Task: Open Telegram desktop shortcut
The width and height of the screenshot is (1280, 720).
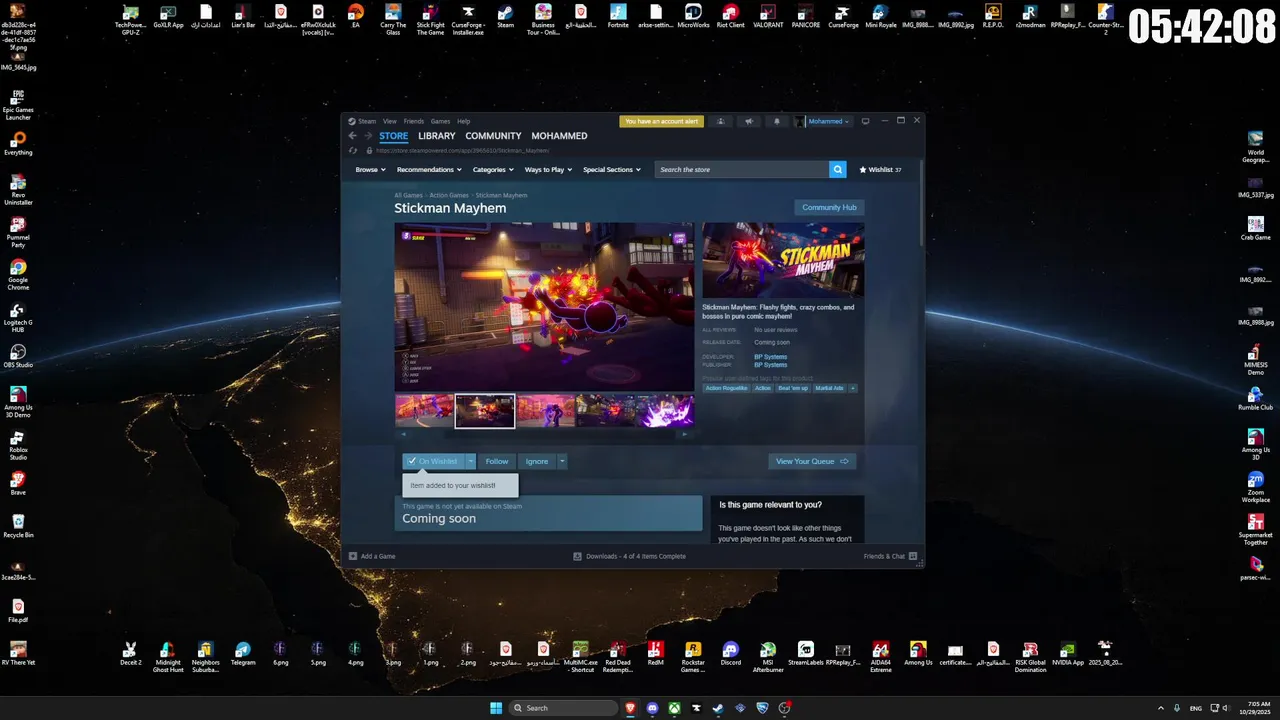Action: click(x=242, y=654)
